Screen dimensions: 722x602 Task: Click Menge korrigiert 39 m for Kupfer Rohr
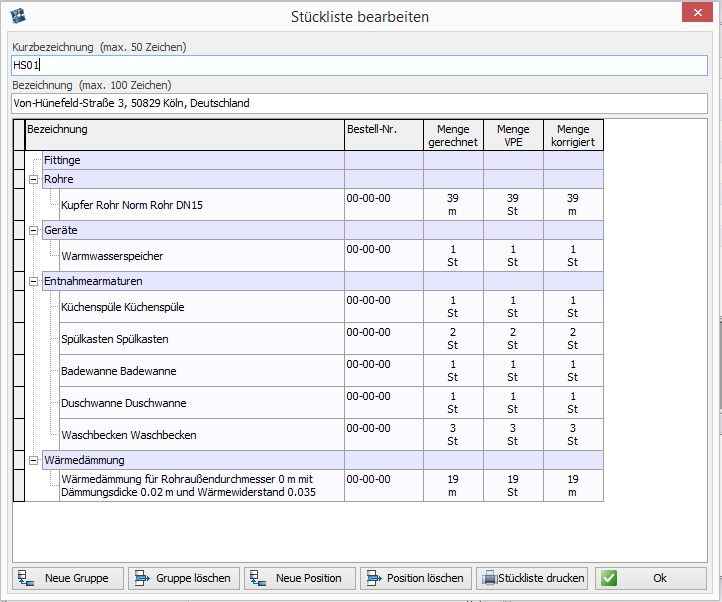(573, 205)
